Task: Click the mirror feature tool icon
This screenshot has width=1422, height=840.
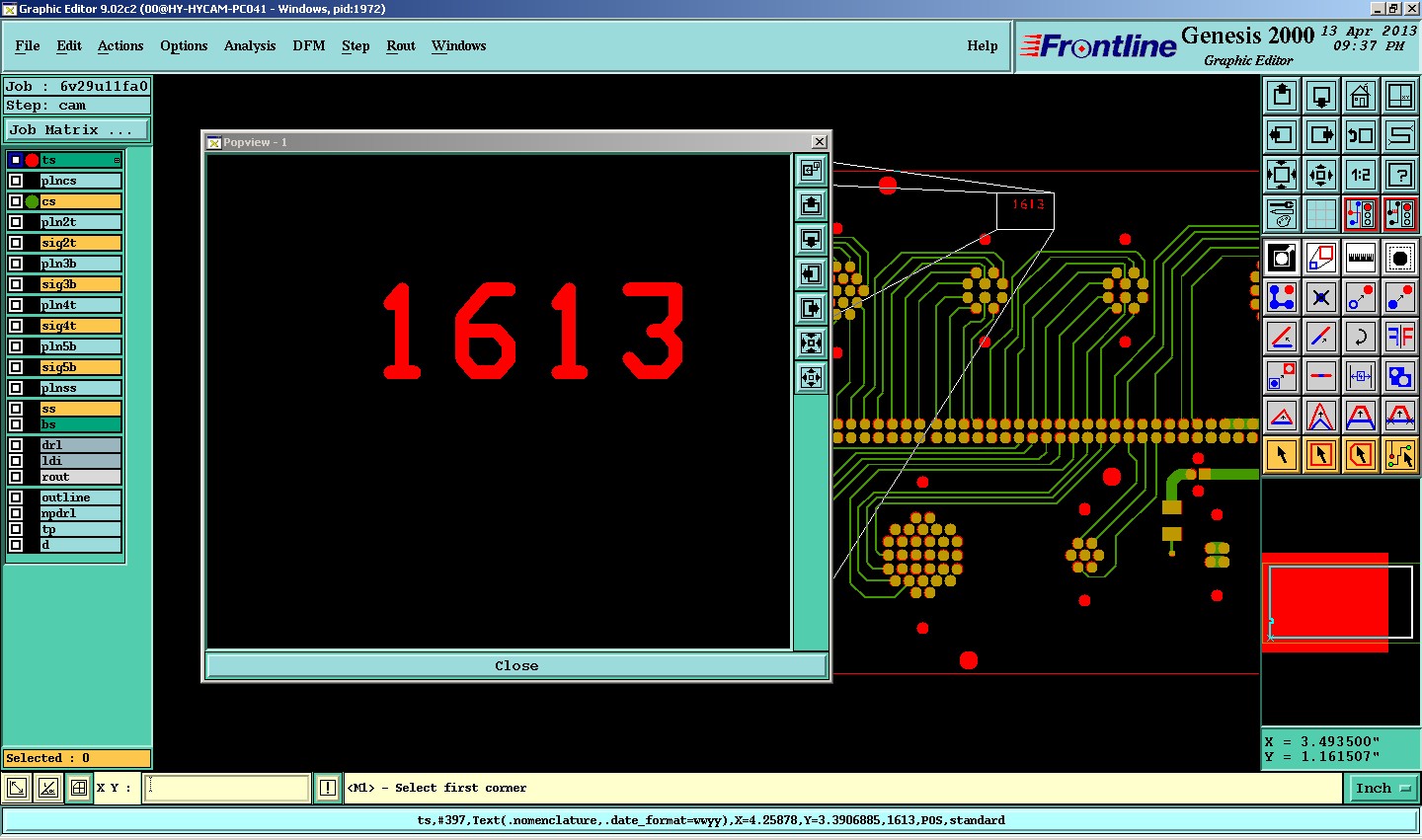Action: click(1399, 337)
